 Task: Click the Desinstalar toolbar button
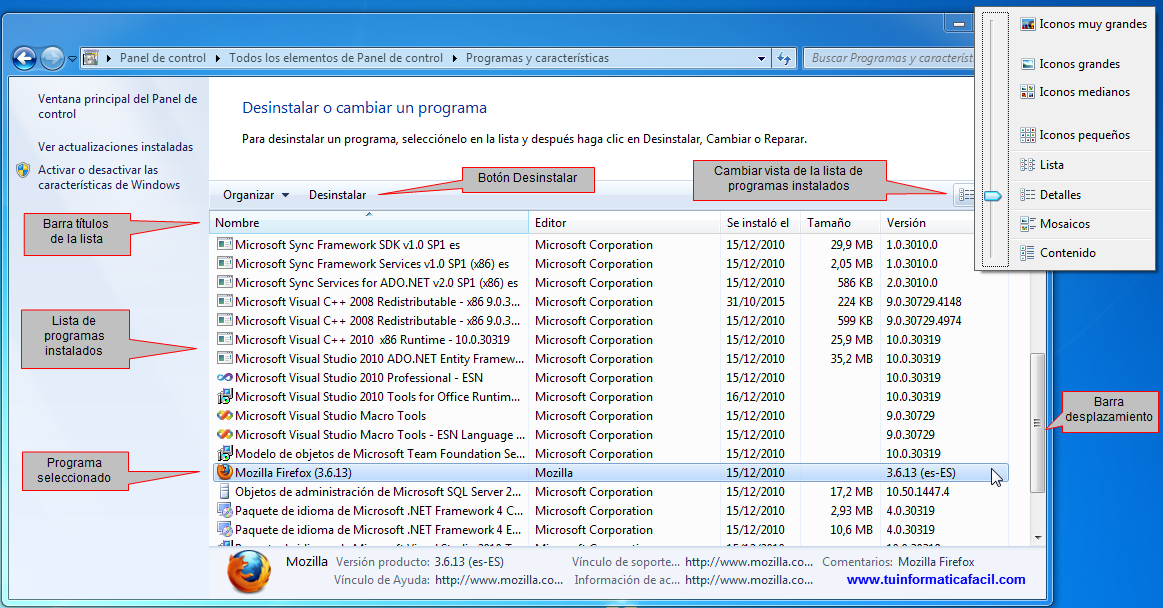pos(337,195)
